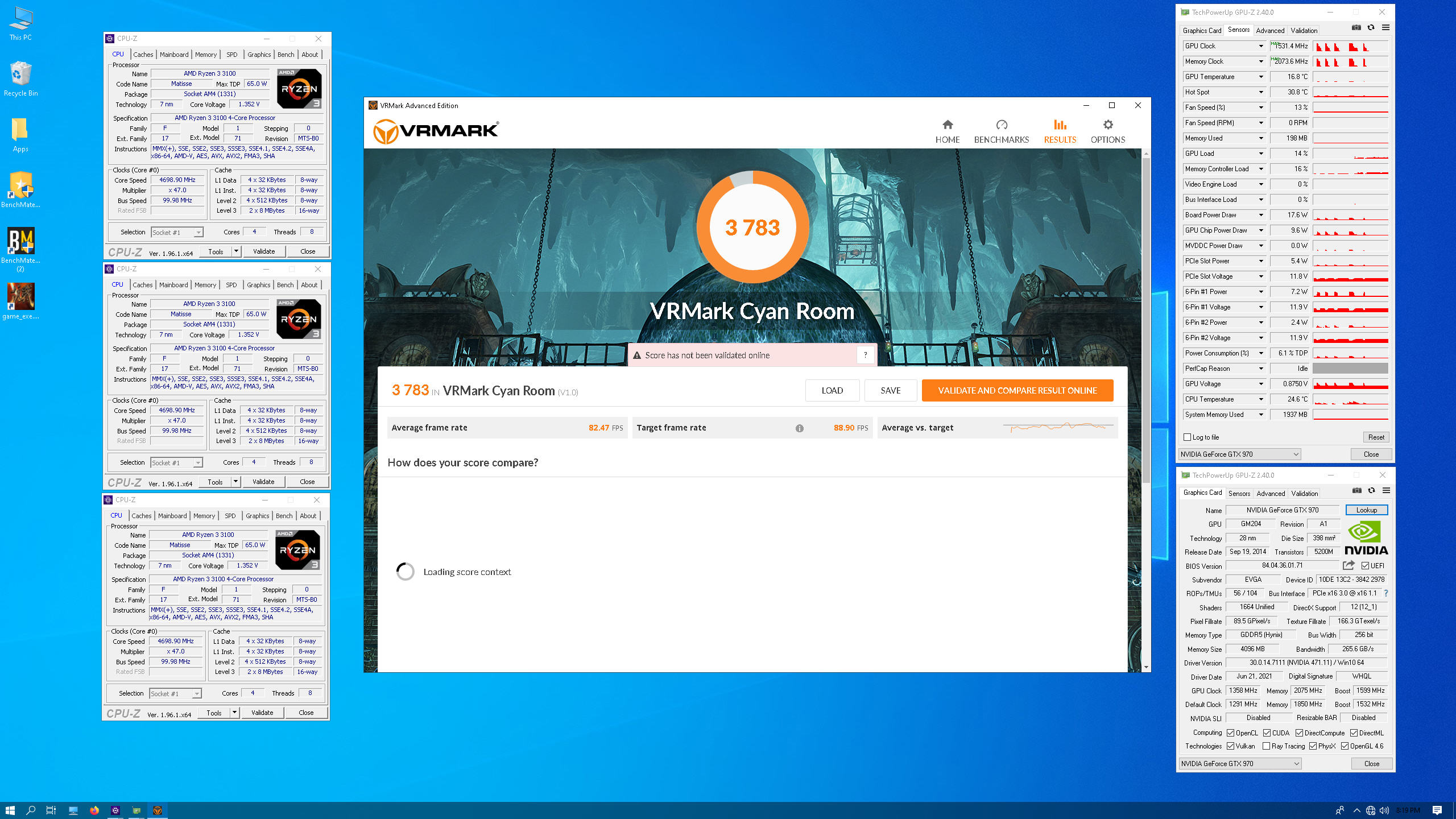Screen dimensions: 1456x819
Task: Switch to Bench tab in bottom CPU-Z
Action: 284,516
